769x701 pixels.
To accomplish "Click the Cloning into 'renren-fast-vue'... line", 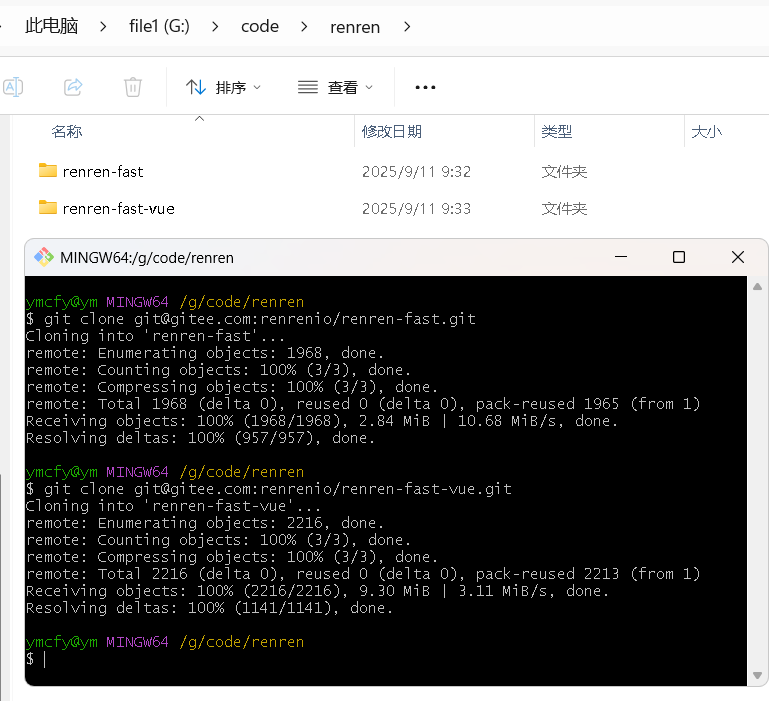I will click(173, 506).
